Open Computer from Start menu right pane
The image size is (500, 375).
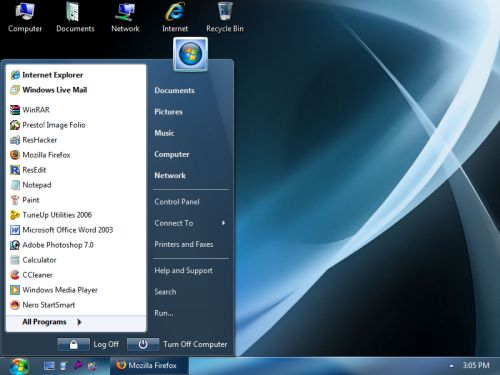[x=172, y=154]
